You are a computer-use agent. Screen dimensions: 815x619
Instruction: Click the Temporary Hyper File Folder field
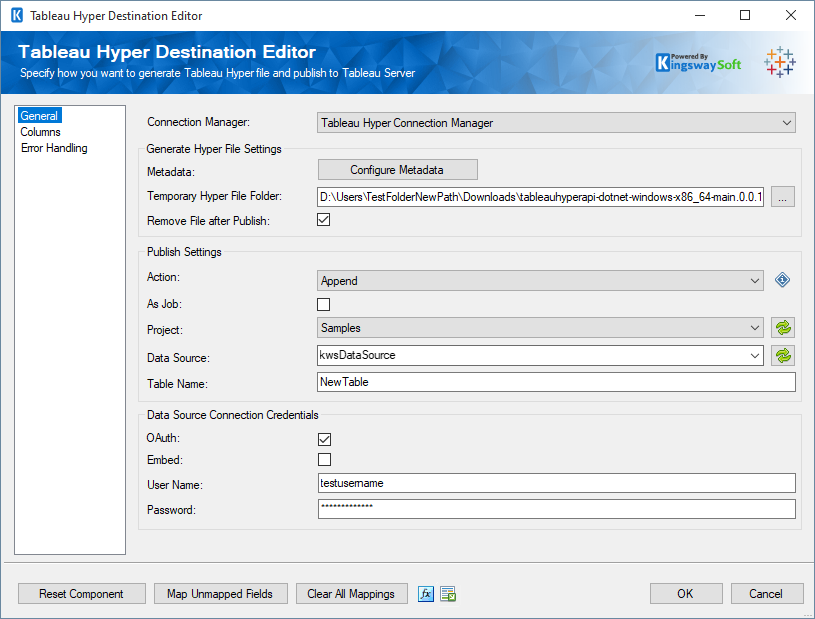click(541, 197)
